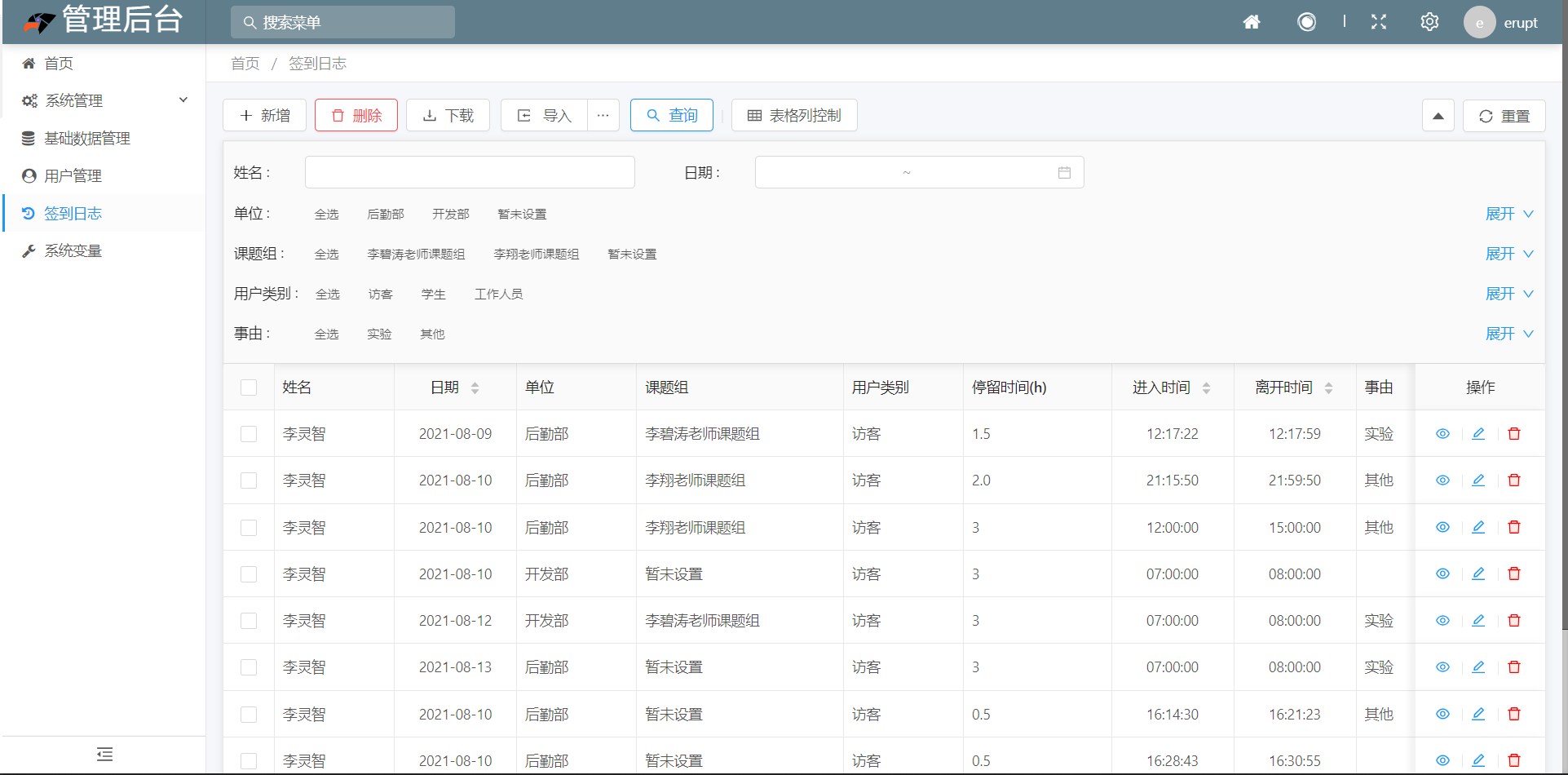The width and height of the screenshot is (1568, 775).
Task: View details of row entering at 21:15:50
Action: [x=1442, y=480]
